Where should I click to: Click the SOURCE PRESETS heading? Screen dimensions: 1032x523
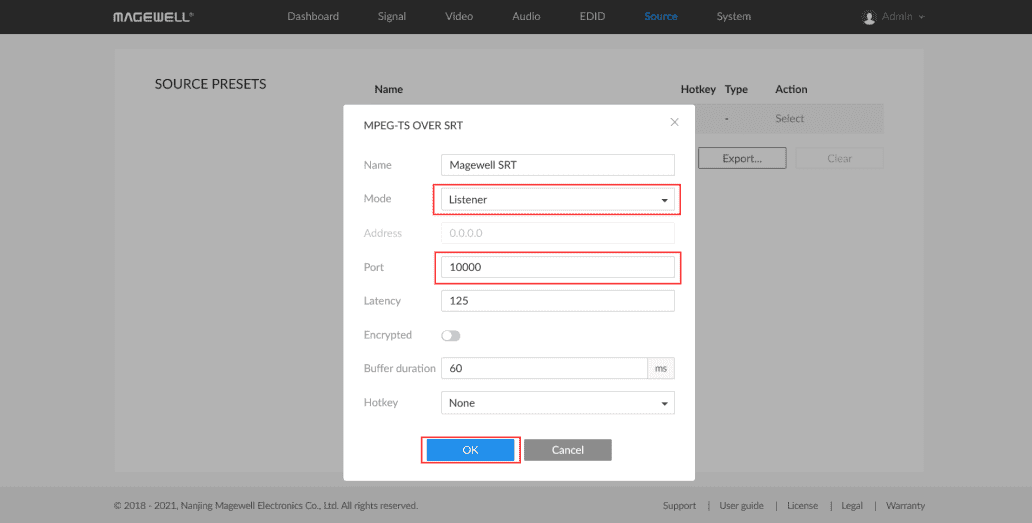point(211,84)
